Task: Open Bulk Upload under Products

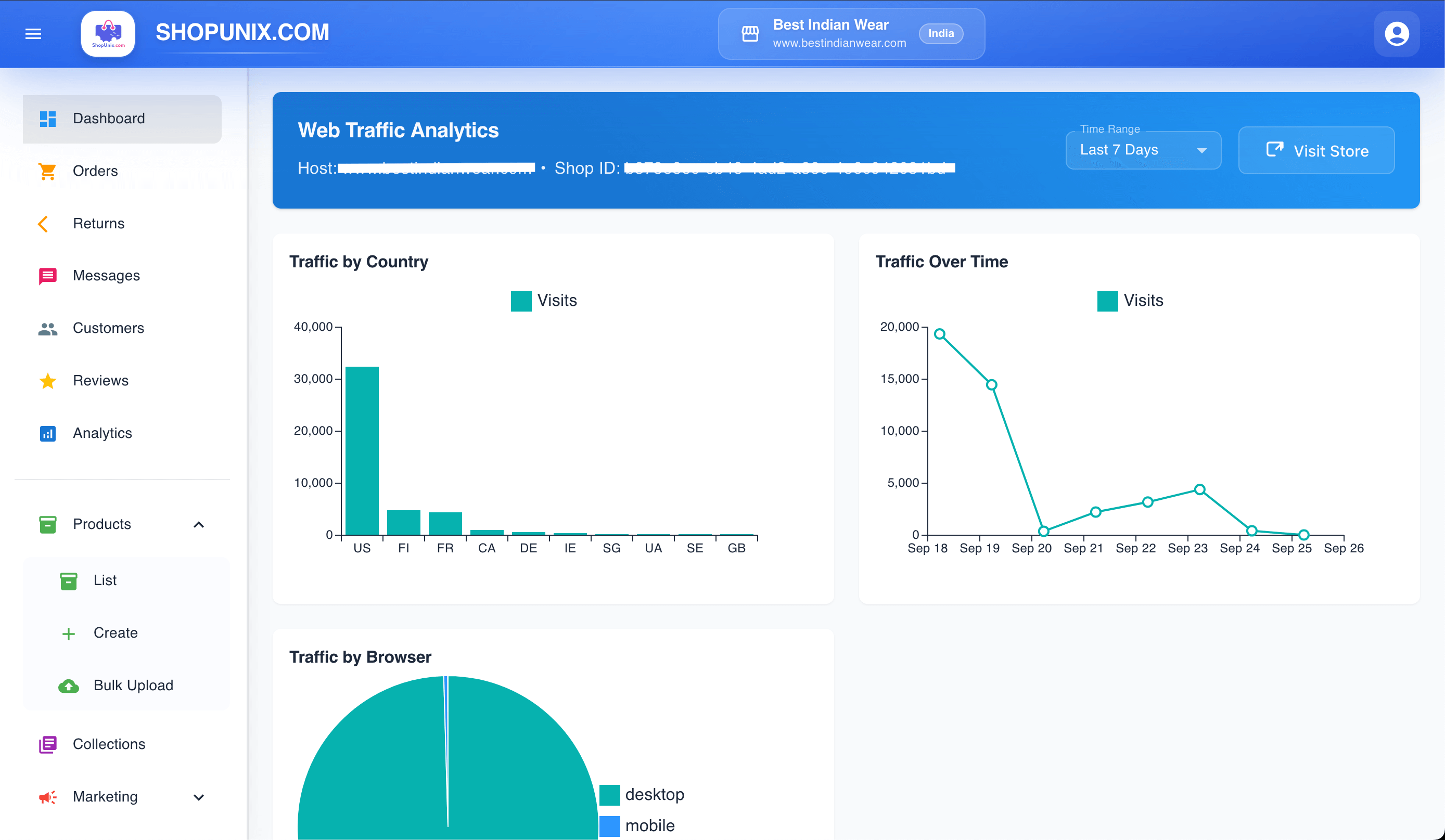Action: tap(126, 686)
